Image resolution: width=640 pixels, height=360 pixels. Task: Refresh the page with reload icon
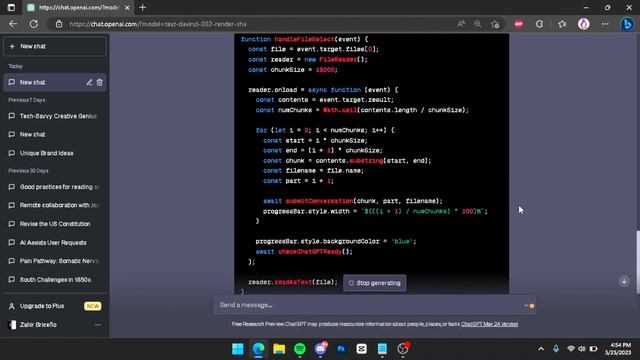click(34, 24)
